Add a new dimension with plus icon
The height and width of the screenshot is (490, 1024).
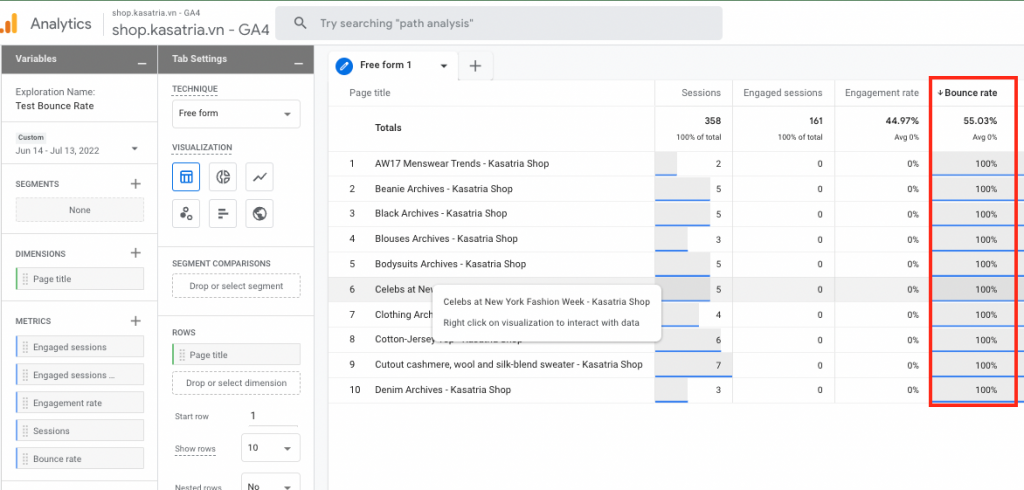(136, 253)
